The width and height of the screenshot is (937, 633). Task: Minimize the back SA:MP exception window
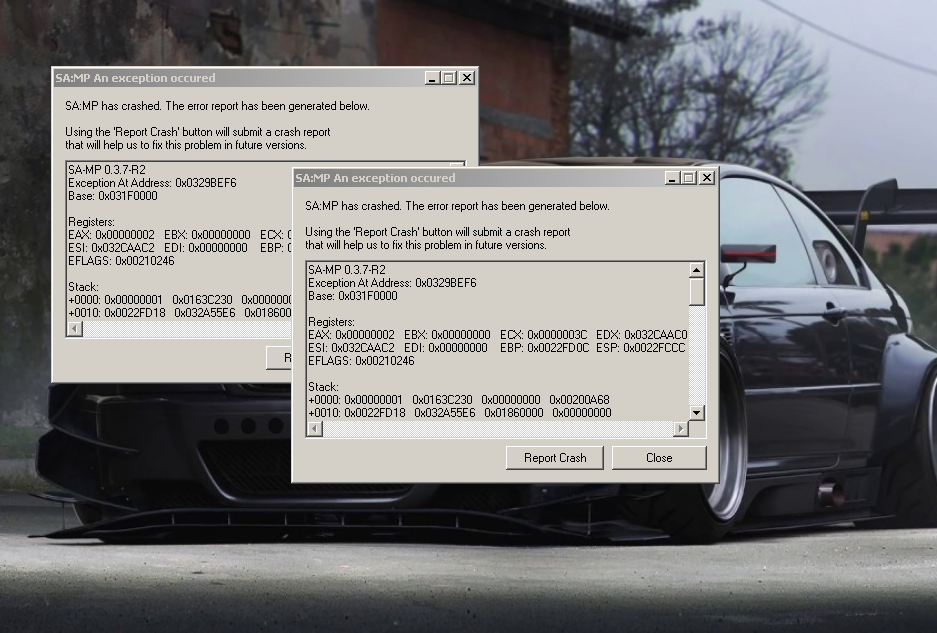431,78
